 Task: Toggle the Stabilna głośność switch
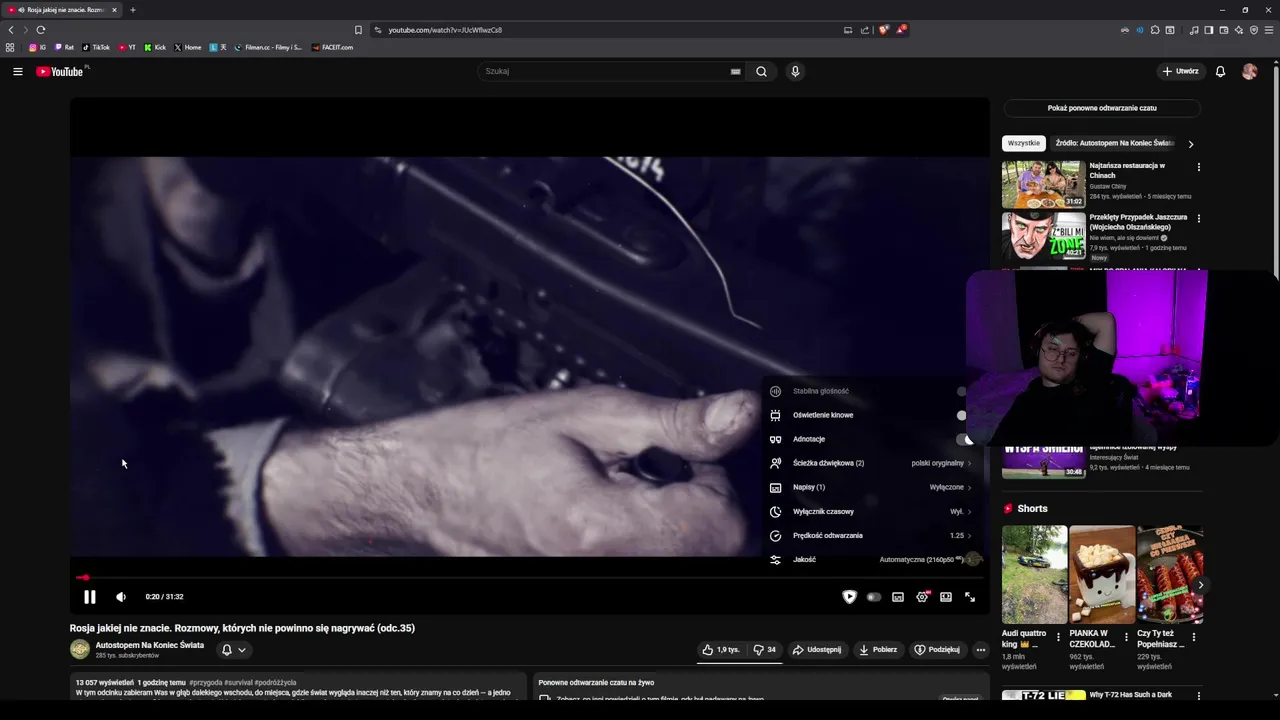(962, 391)
